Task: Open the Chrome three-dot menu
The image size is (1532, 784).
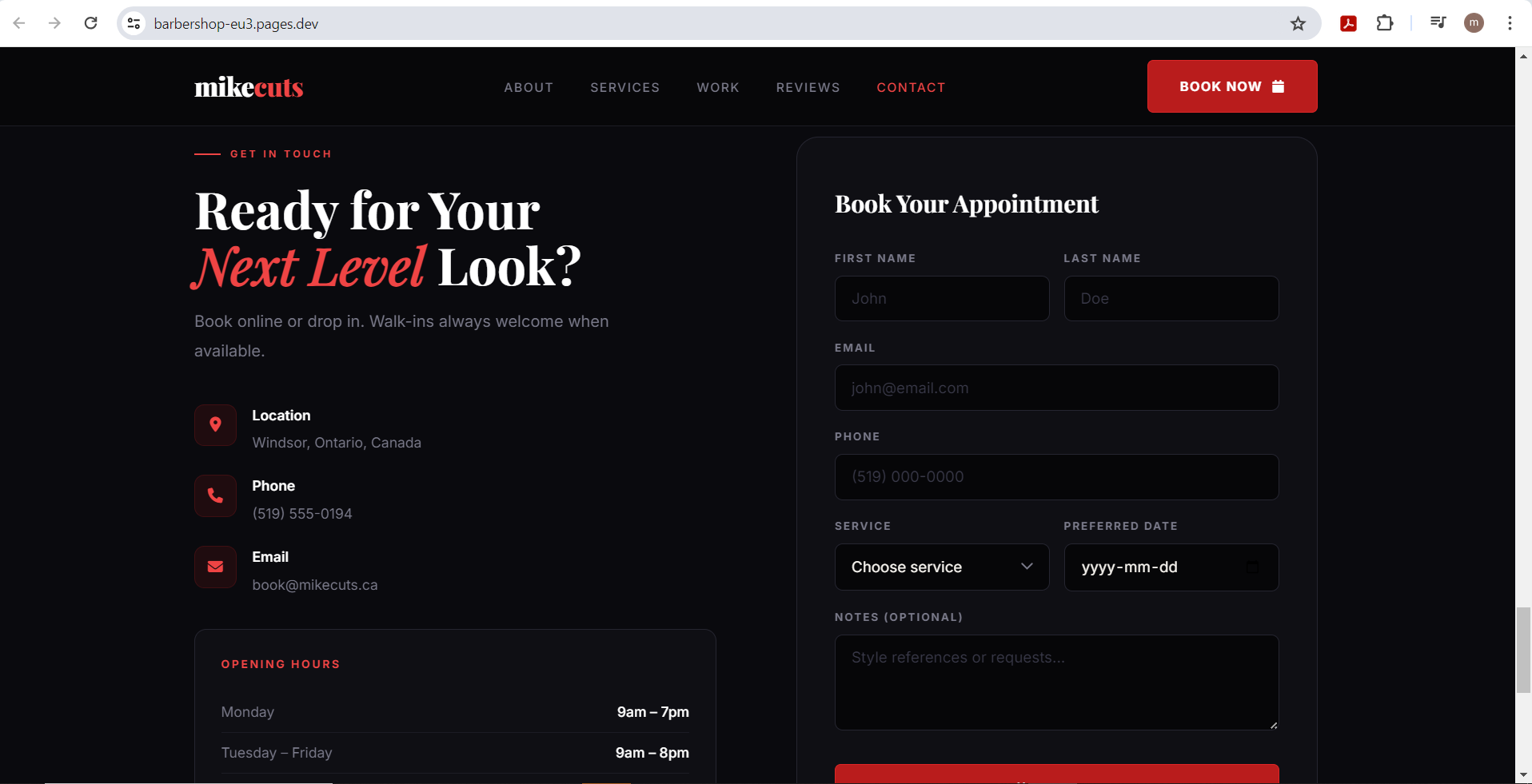Action: pos(1510,23)
